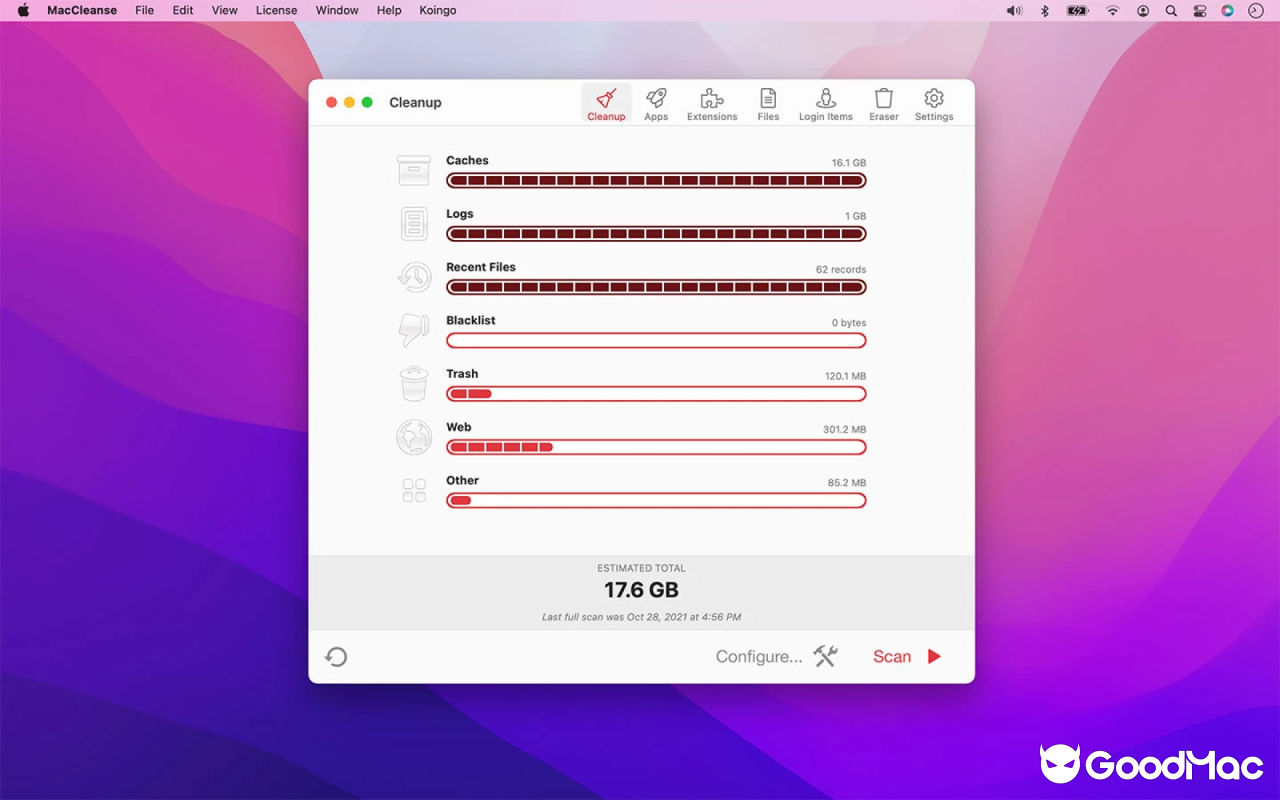Select the Extensions puzzle-piece icon

pos(711,100)
